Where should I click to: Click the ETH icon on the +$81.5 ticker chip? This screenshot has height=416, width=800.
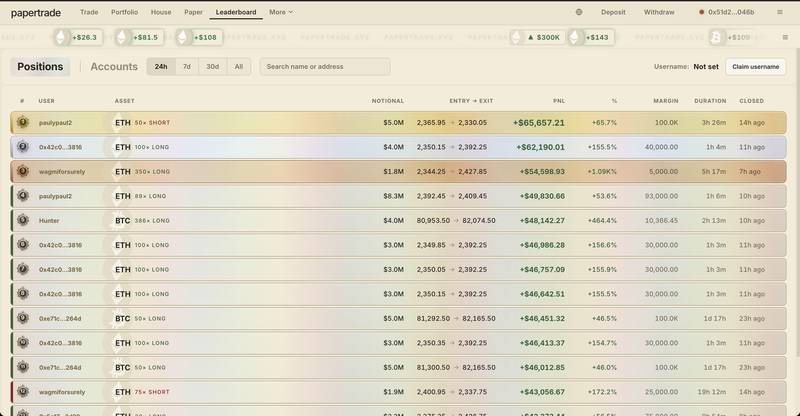point(122,37)
